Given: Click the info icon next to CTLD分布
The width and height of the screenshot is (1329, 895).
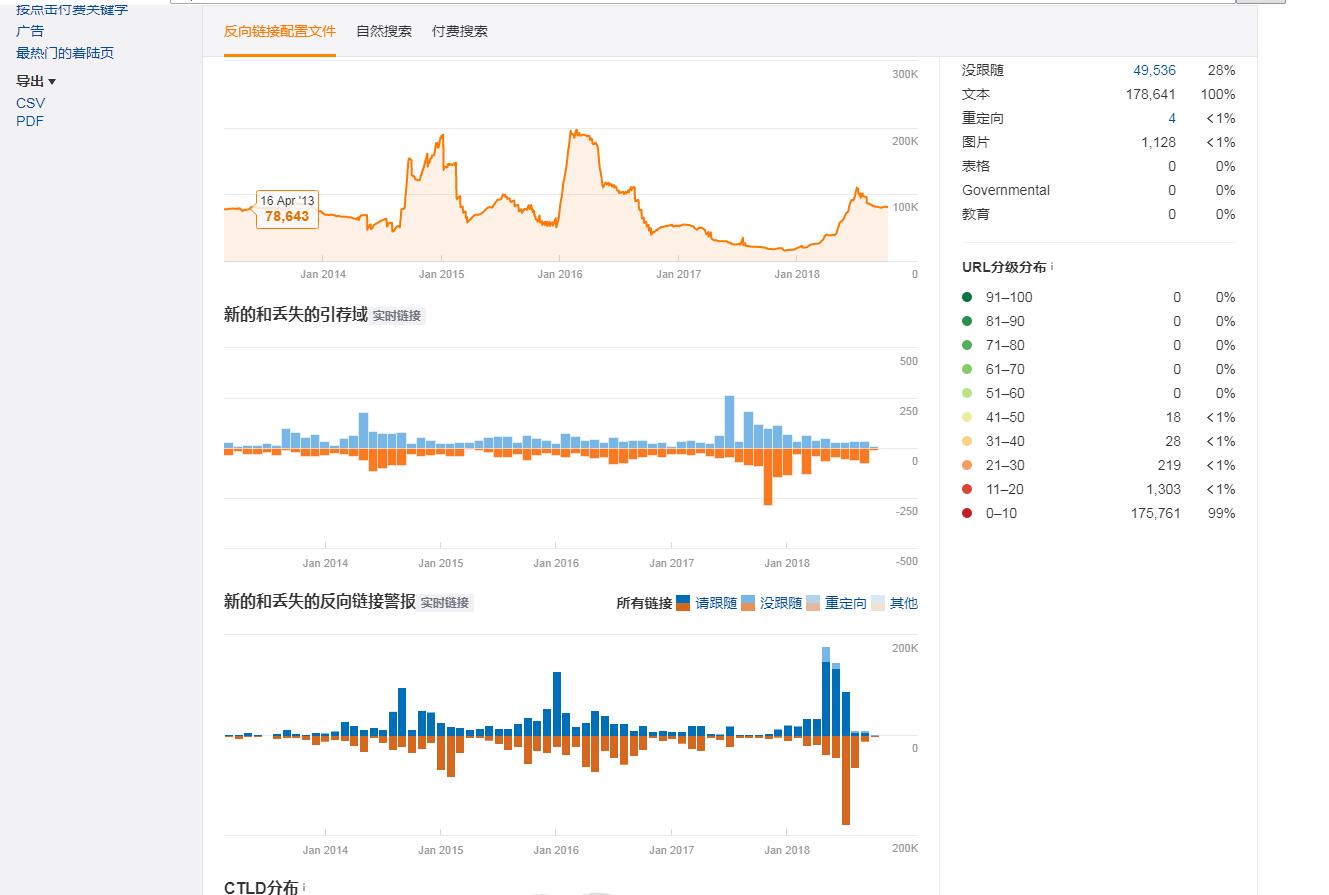Looking at the screenshot, I should tap(304, 887).
